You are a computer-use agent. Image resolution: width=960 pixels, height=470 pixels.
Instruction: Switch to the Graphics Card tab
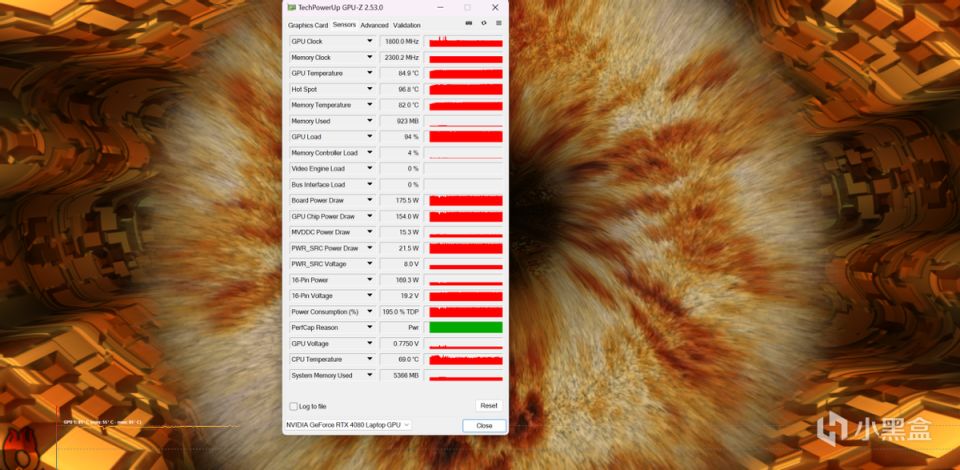click(308, 25)
